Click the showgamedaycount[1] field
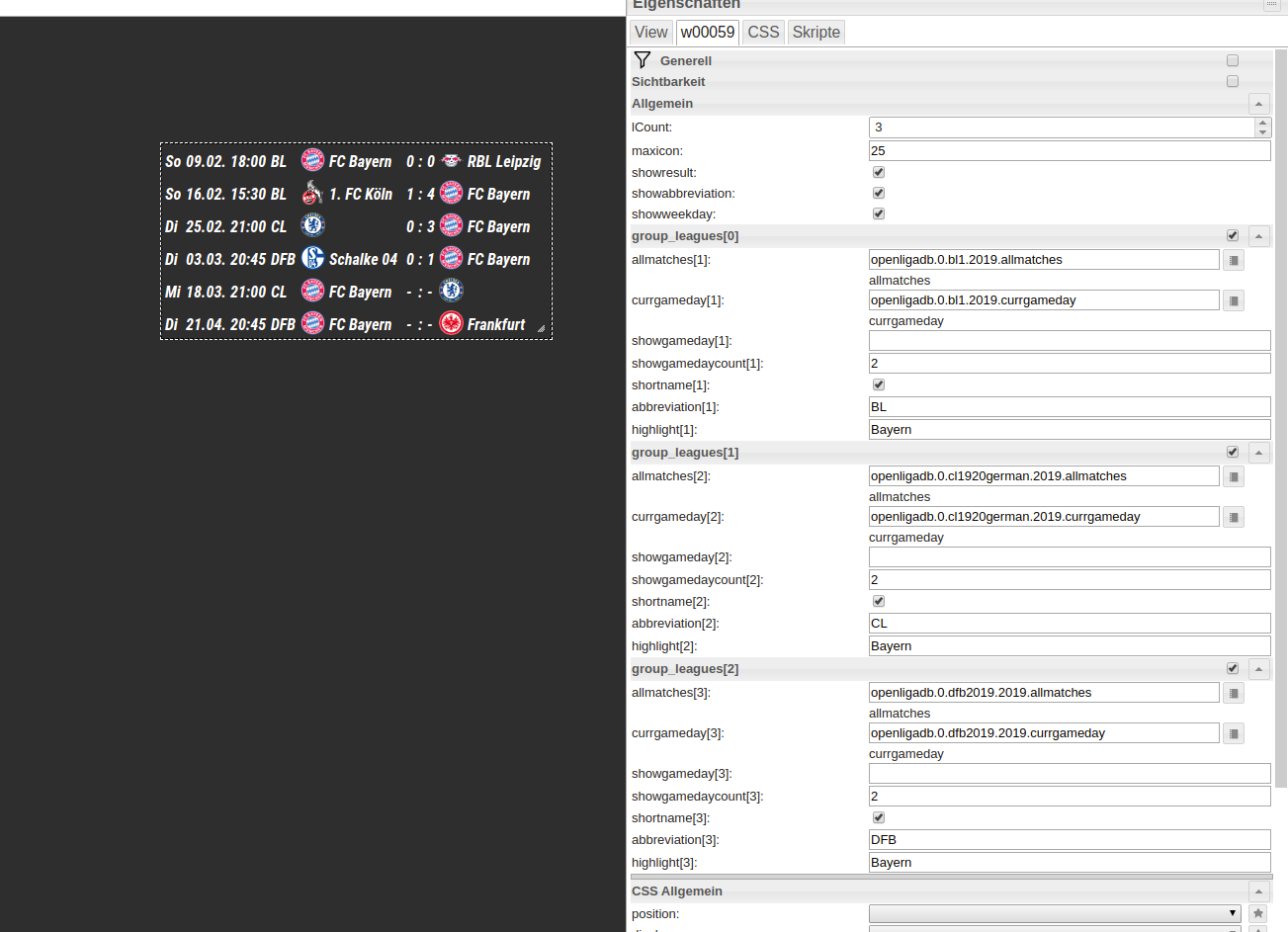Screen dimensions: 1288x932 click(1070, 363)
